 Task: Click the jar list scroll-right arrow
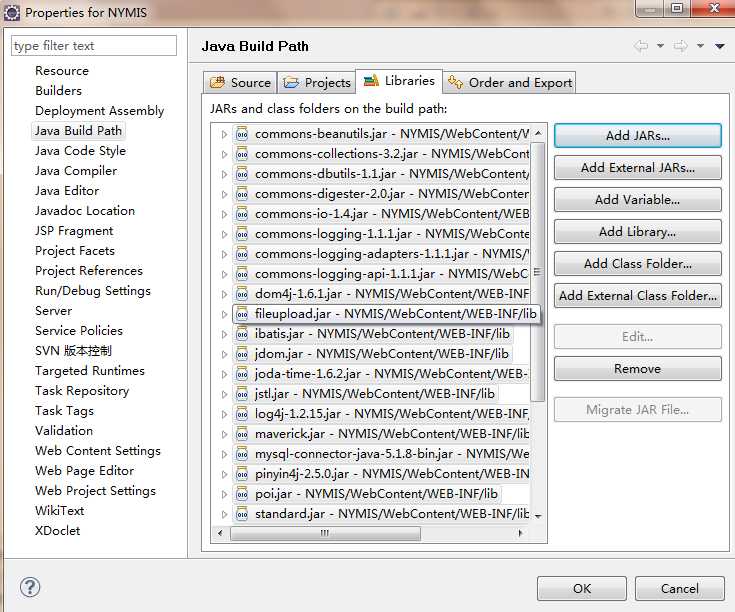520,533
